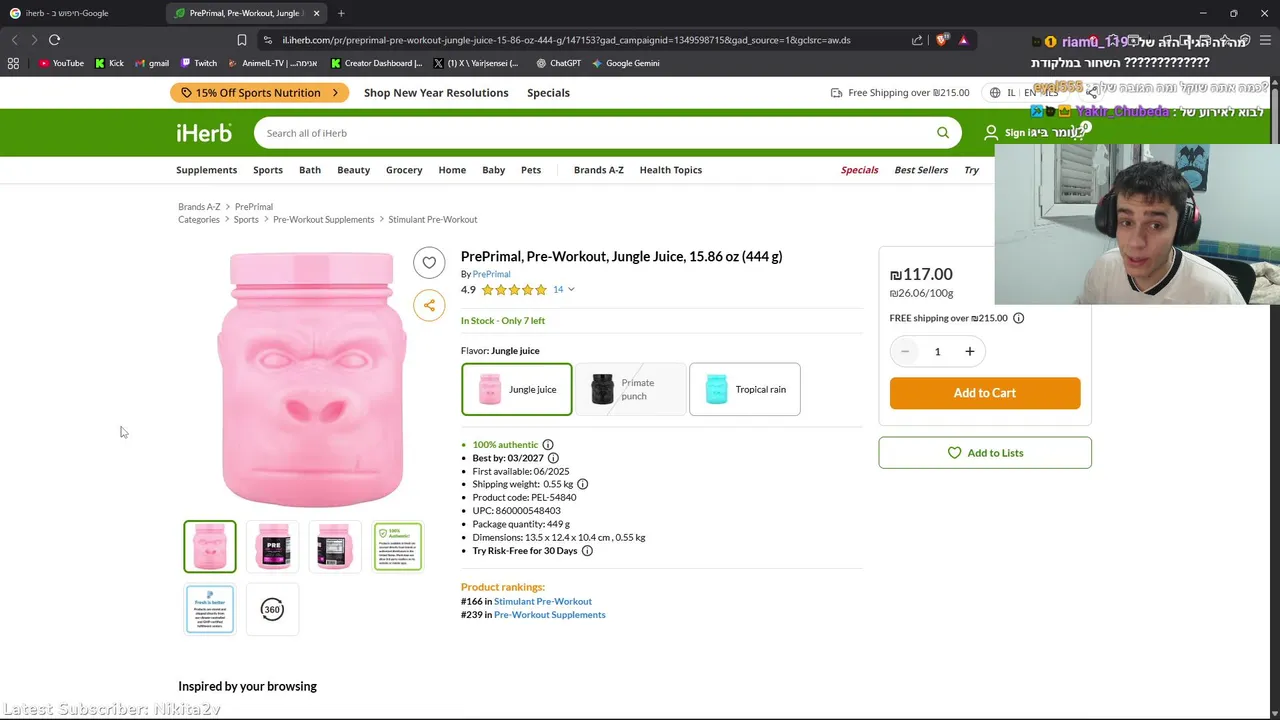Open the Stimulant Pre-Workout ranking link

pos(543,601)
